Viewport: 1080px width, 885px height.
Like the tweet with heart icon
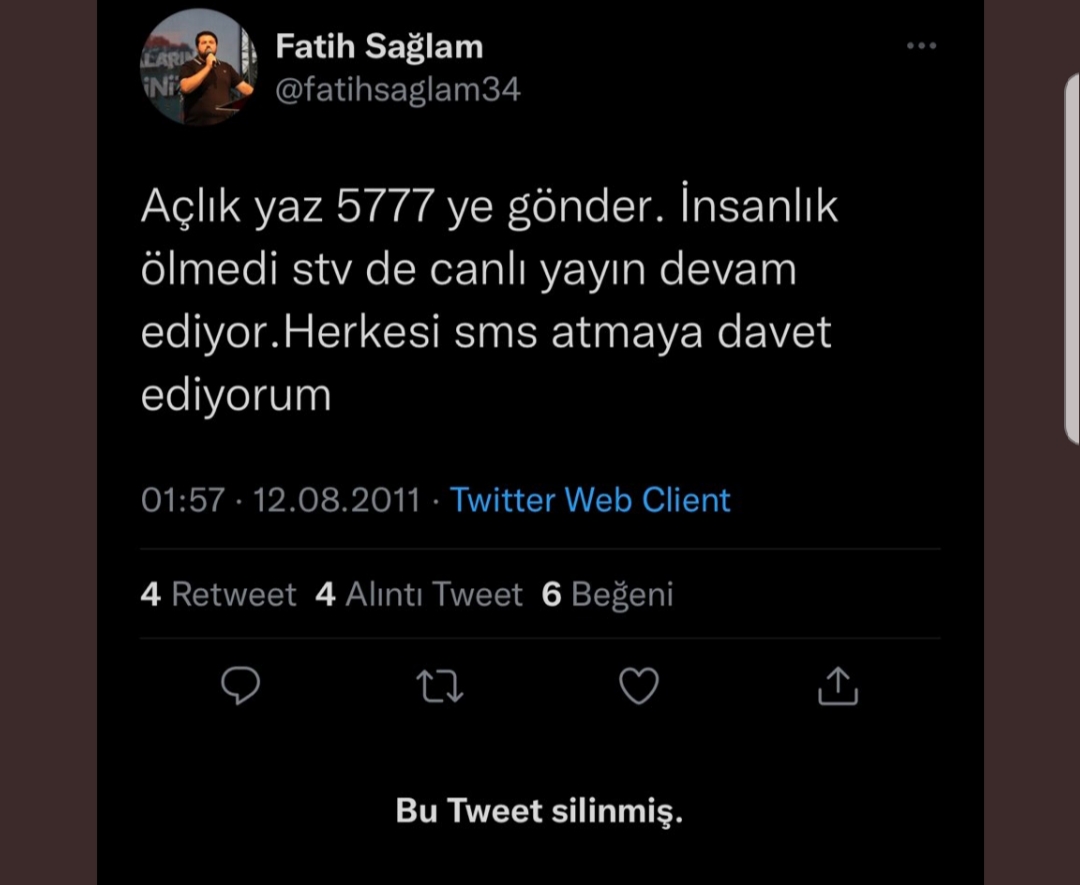[x=639, y=686]
